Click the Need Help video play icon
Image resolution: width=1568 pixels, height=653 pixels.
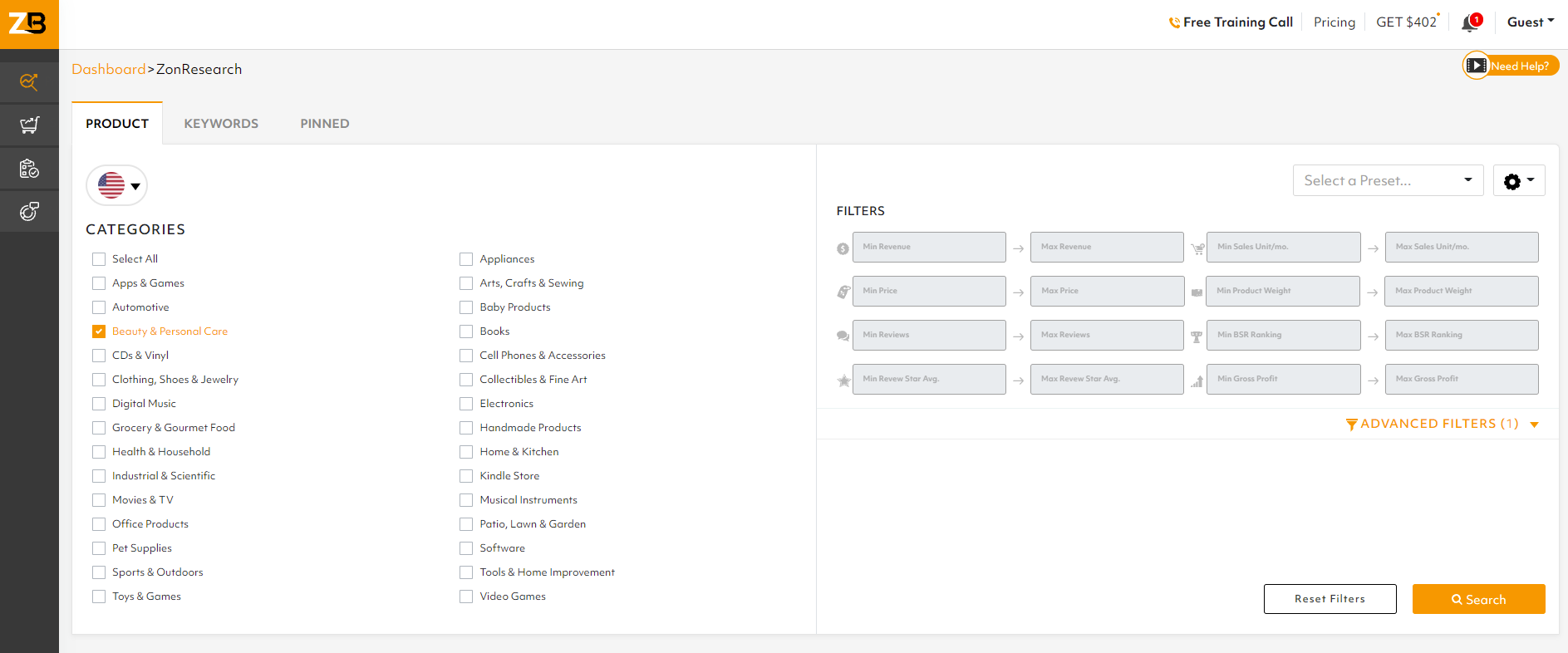point(1477,66)
